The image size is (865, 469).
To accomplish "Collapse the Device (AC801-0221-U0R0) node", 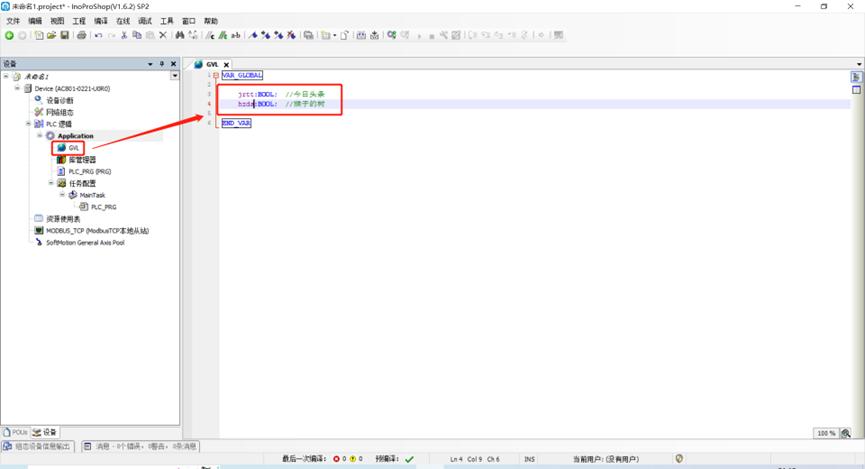I will pyautogui.click(x=17, y=88).
